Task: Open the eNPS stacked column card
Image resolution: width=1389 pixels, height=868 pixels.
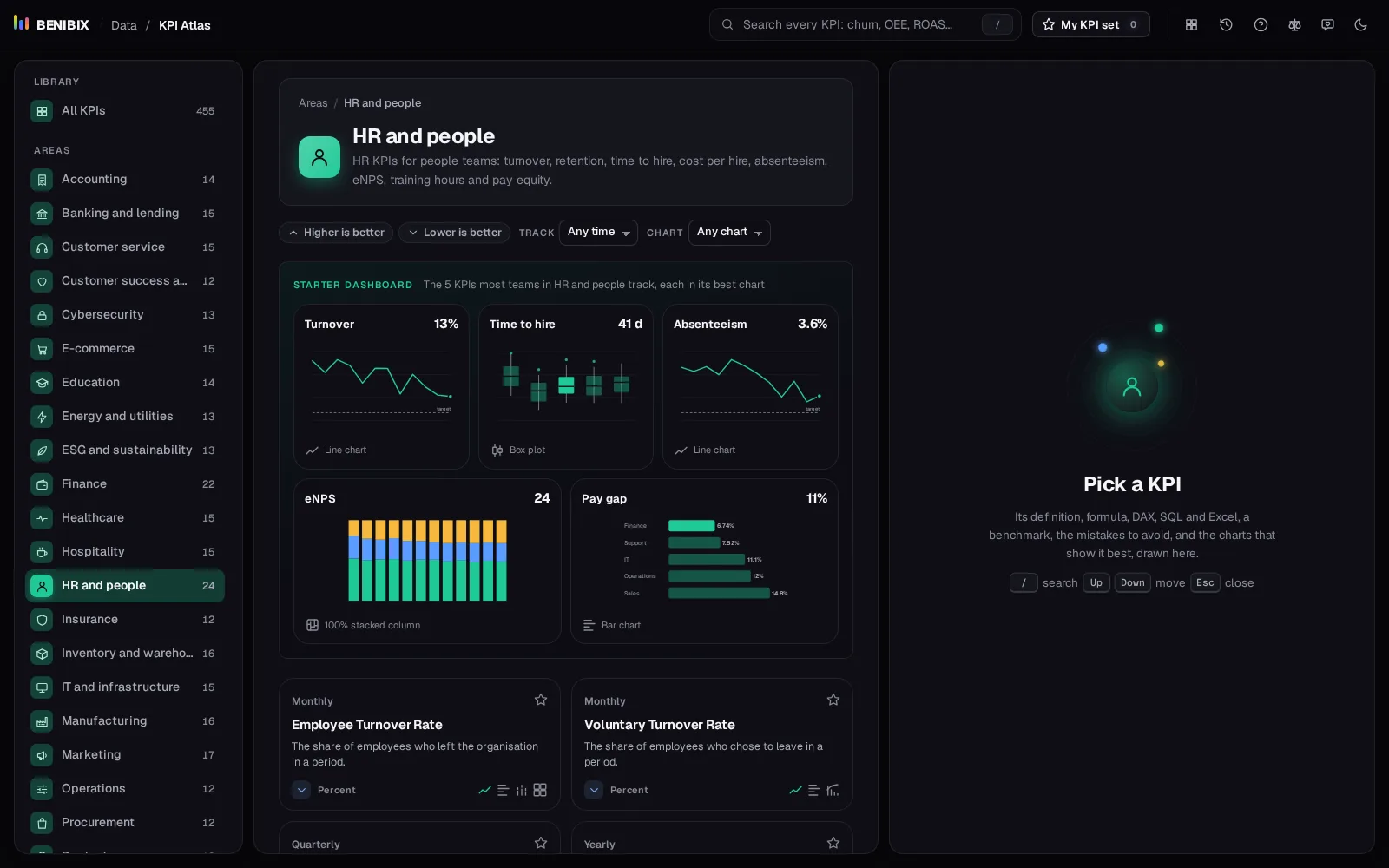Action: (x=427, y=562)
